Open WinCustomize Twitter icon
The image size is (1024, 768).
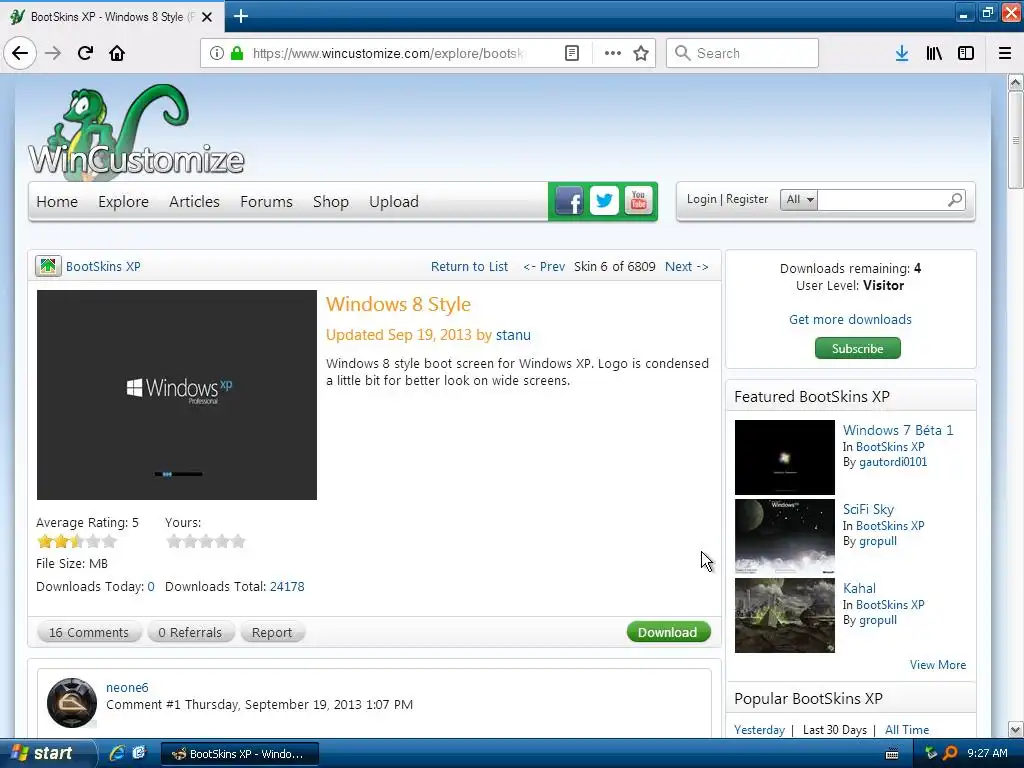click(604, 200)
